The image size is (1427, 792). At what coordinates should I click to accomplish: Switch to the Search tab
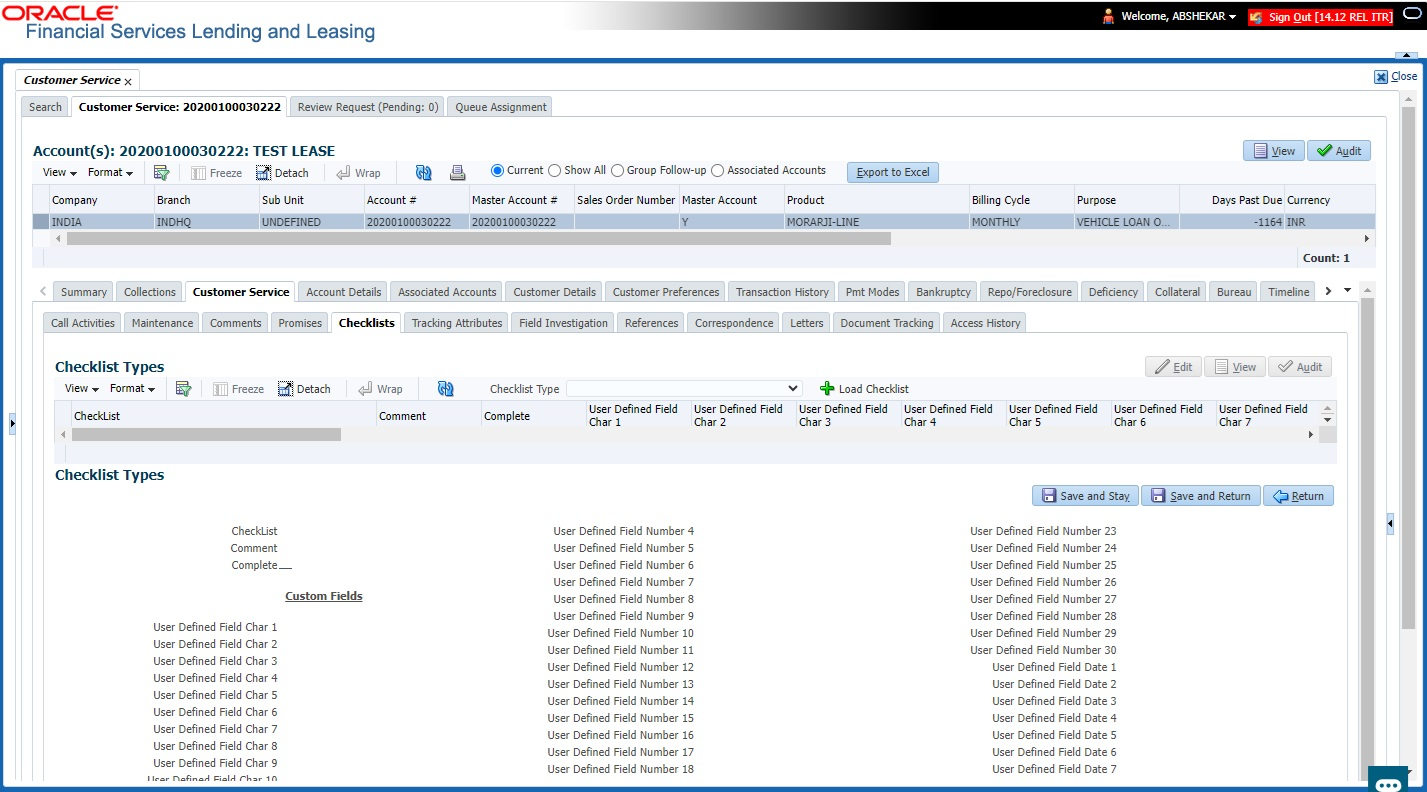pos(45,107)
